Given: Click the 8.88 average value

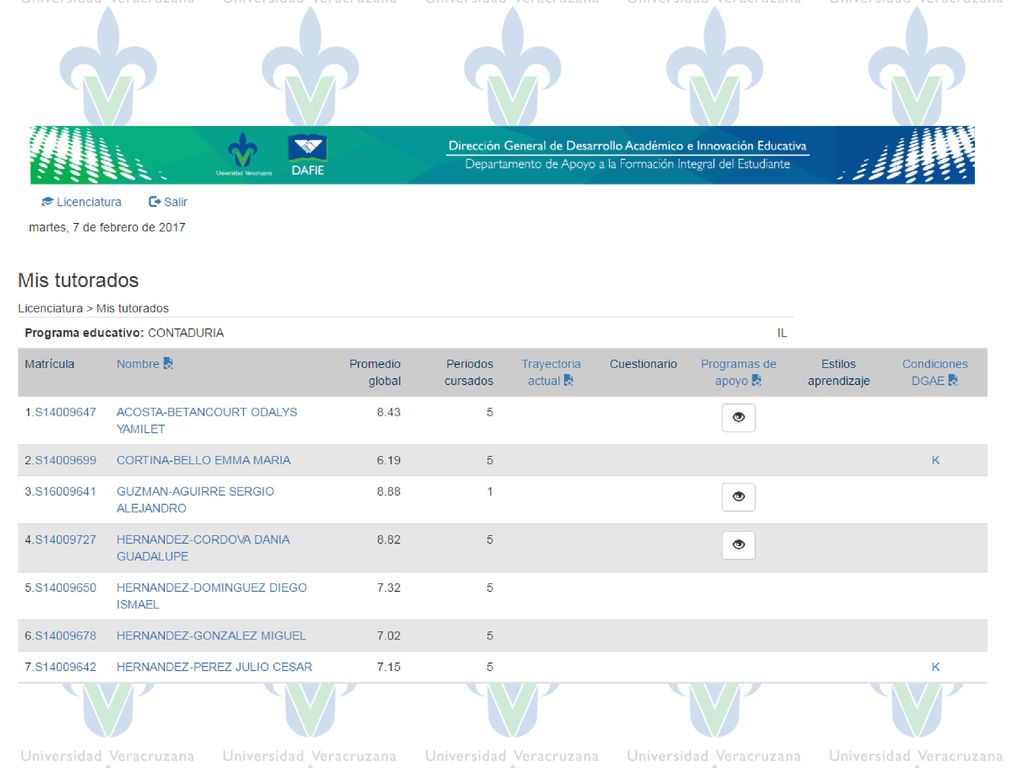Looking at the screenshot, I should 389,492.
